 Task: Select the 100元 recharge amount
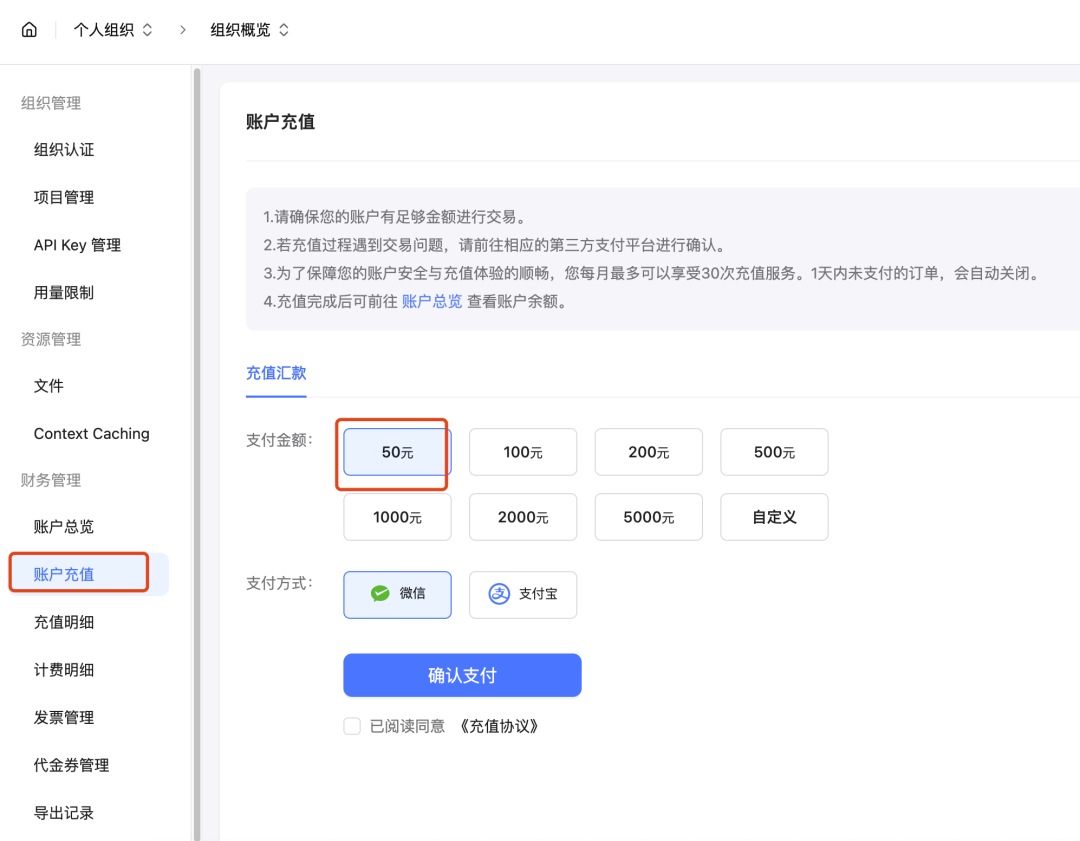click(523, 452)
